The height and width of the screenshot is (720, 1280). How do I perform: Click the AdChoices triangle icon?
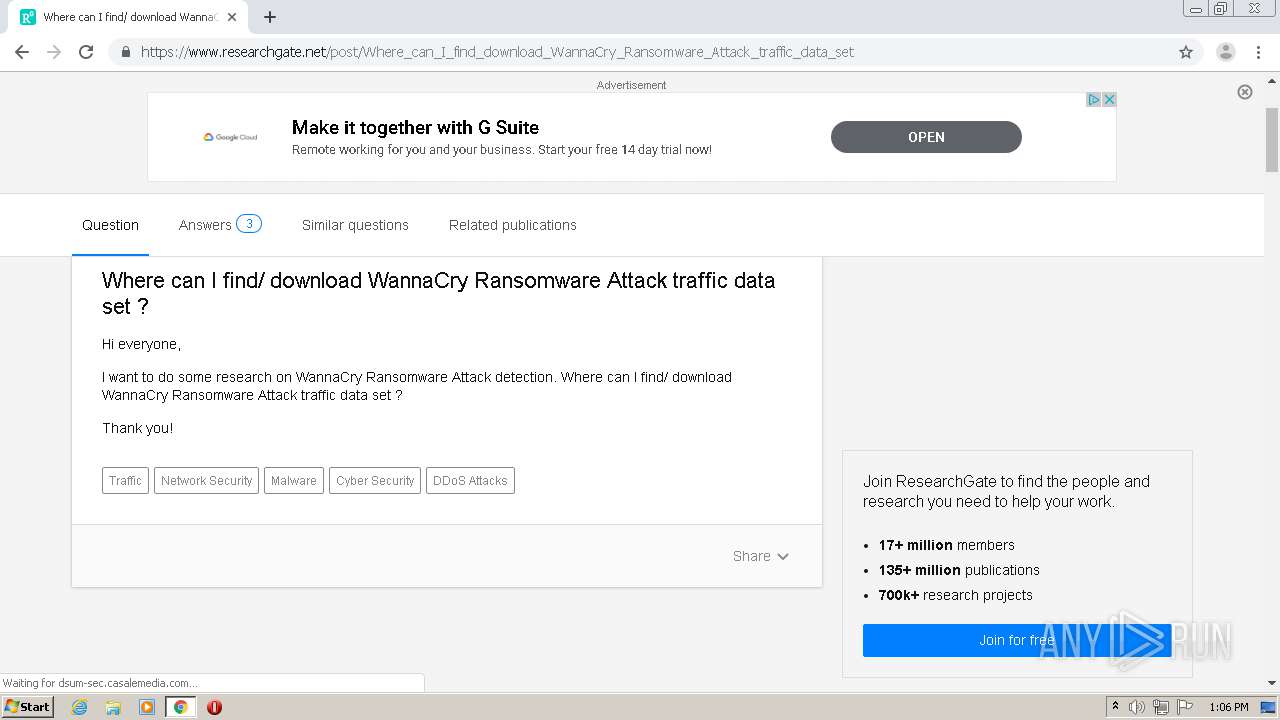point(1094,100)
